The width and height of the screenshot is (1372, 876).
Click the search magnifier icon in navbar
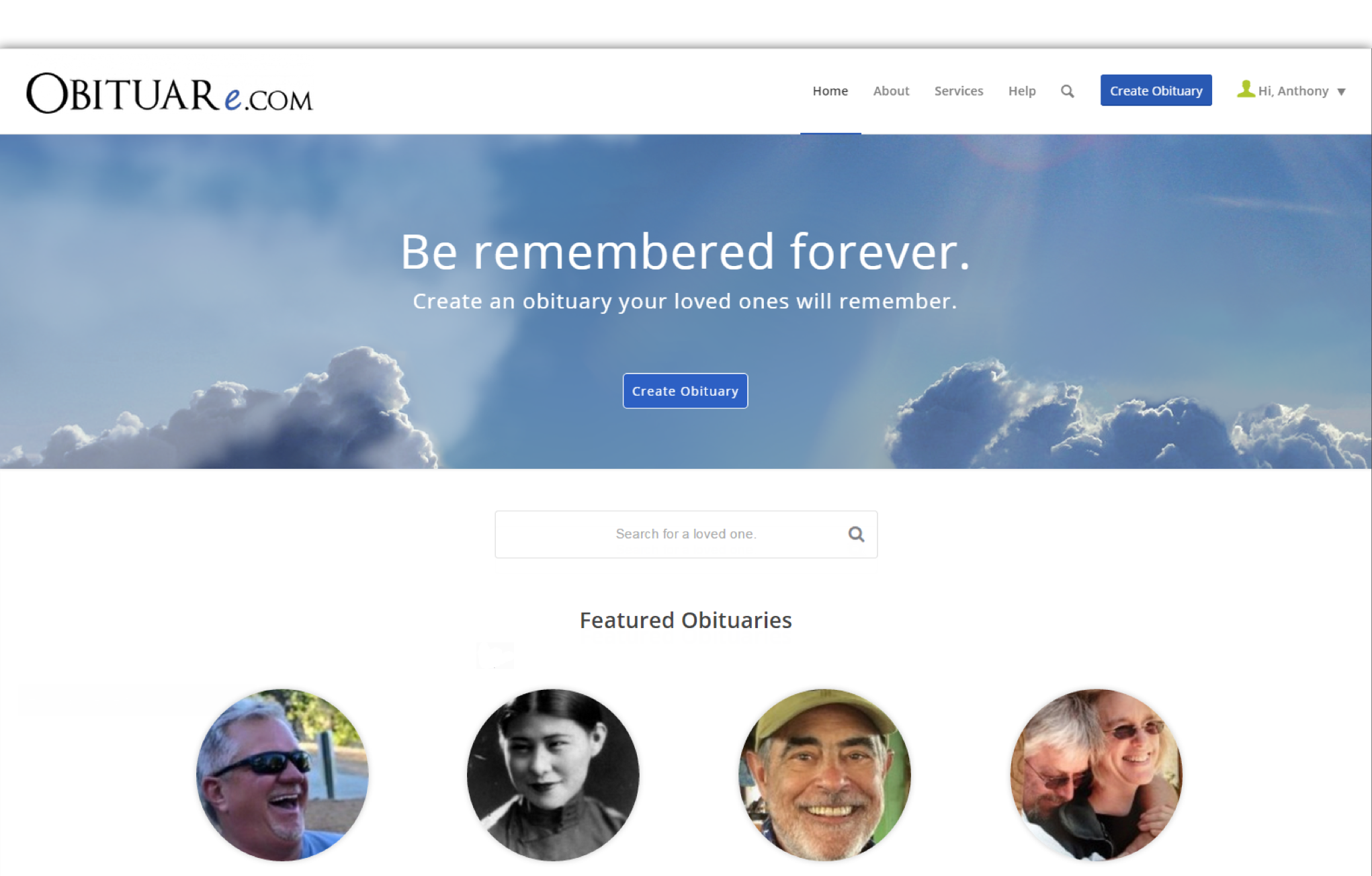(1067, 91)
